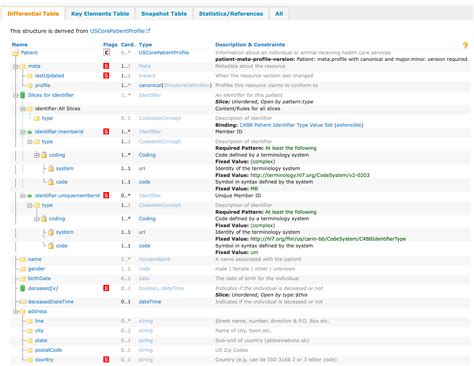Collapse the identifier:All Slices node
The image size is (474, 366).
click(x=22, y=109)
